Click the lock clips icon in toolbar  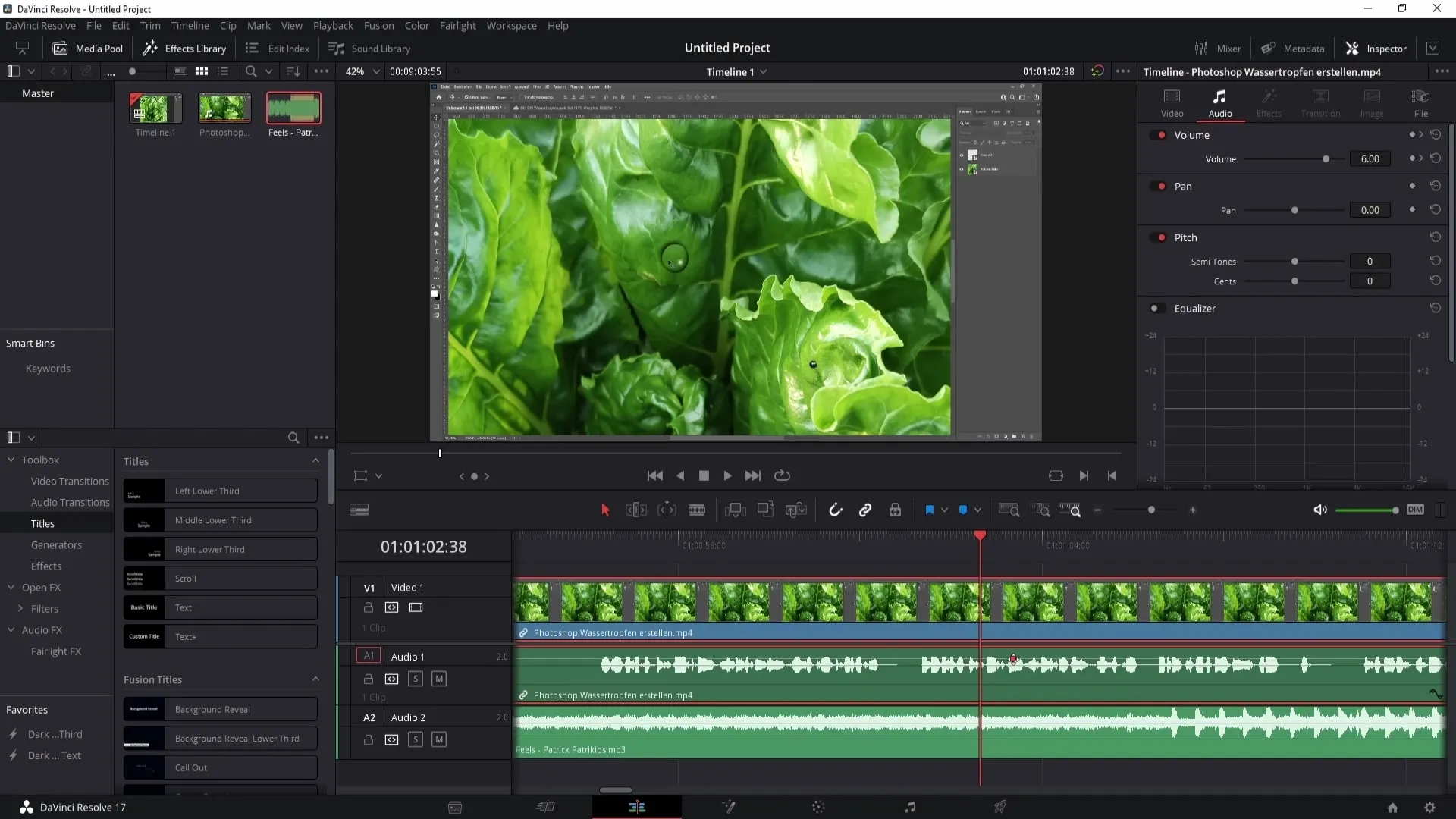pos(896,510)
